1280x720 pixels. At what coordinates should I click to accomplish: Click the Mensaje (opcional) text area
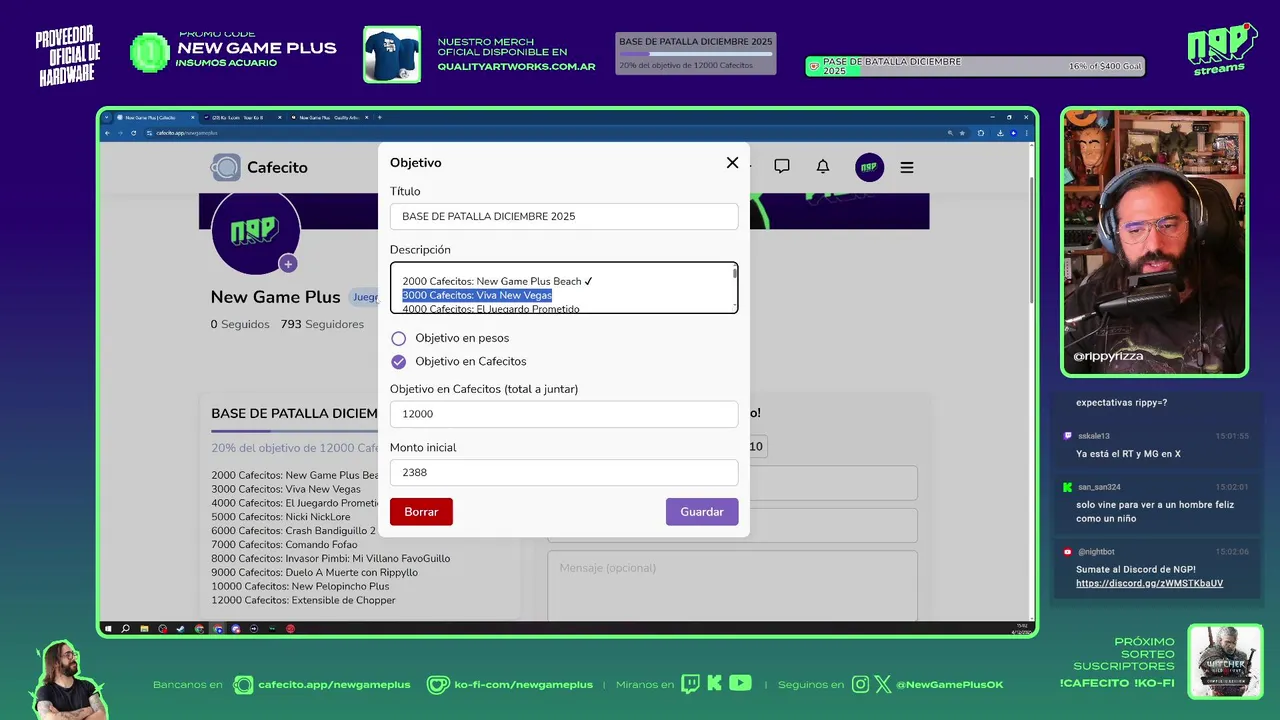(732, 586)
